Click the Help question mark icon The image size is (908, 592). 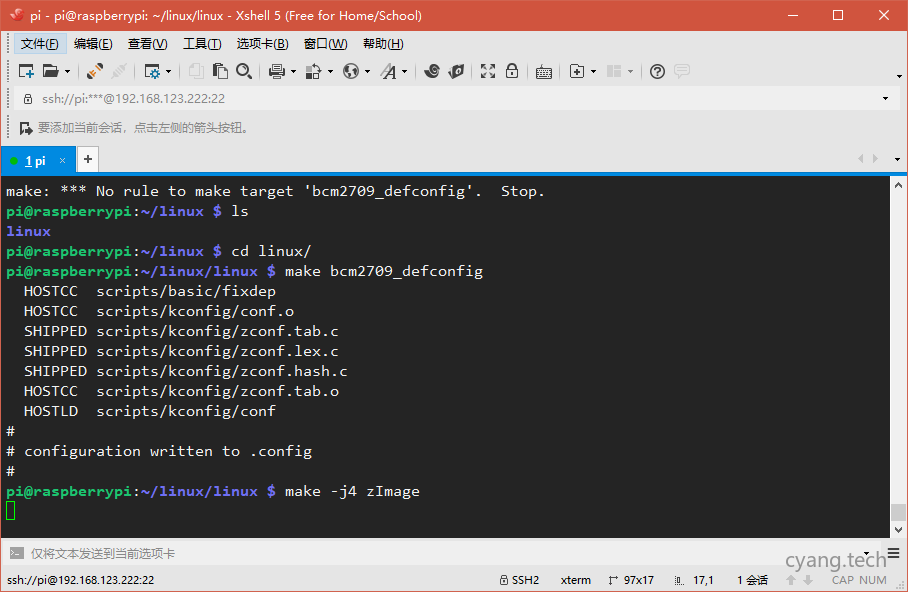pyautogui.click(x=657, y=71)
